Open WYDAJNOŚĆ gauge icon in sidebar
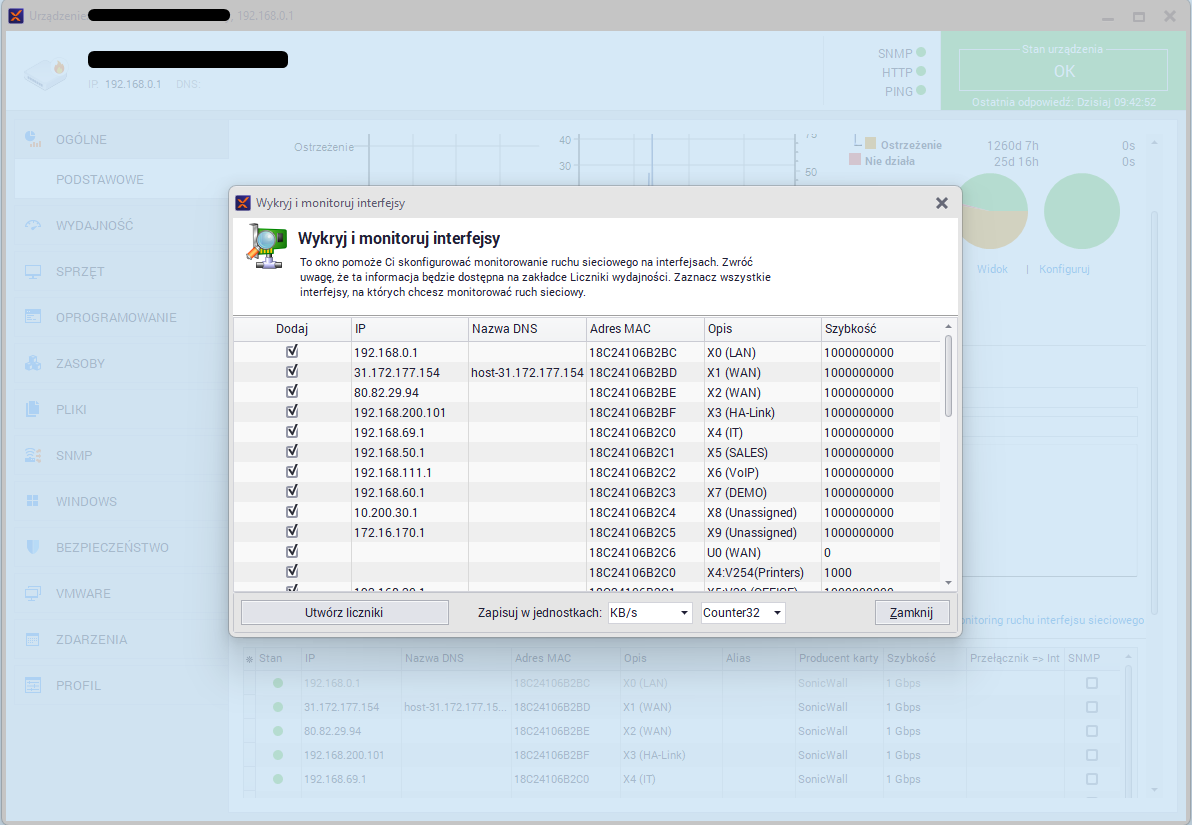Screen dimensions: 1192x825 pos(33,226)
